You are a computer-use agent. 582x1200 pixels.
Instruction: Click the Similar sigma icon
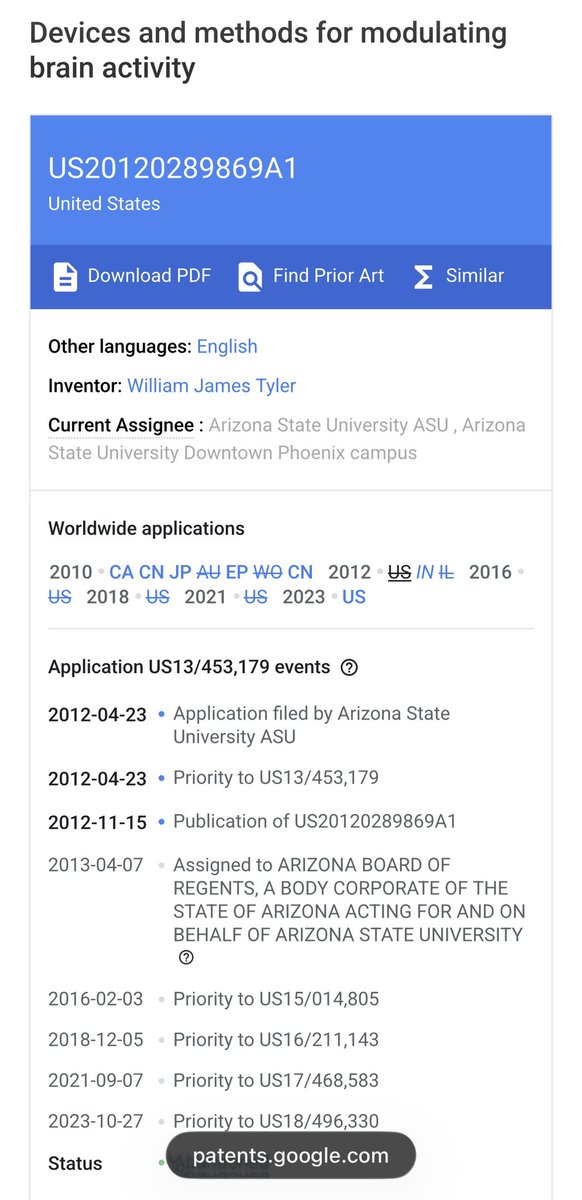pyautogui.click(x=423, y=276)
